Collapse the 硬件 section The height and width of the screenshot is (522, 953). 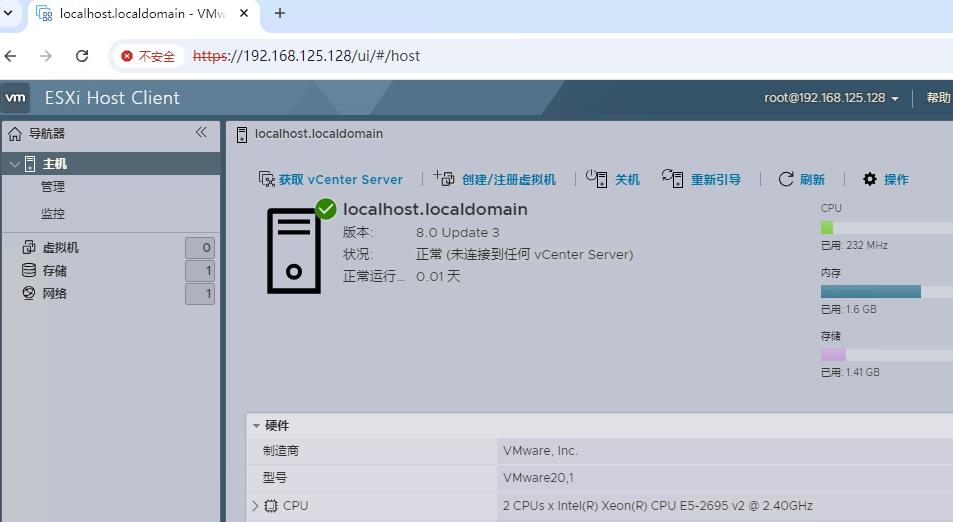tap(256, 425)
